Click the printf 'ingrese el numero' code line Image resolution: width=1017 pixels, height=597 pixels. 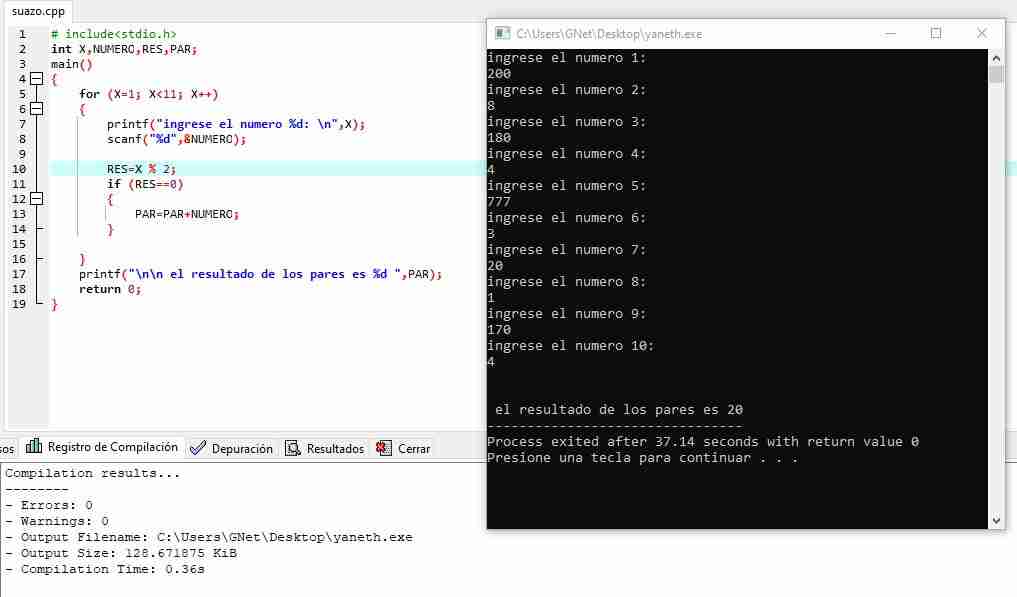(x=236, y=123)
